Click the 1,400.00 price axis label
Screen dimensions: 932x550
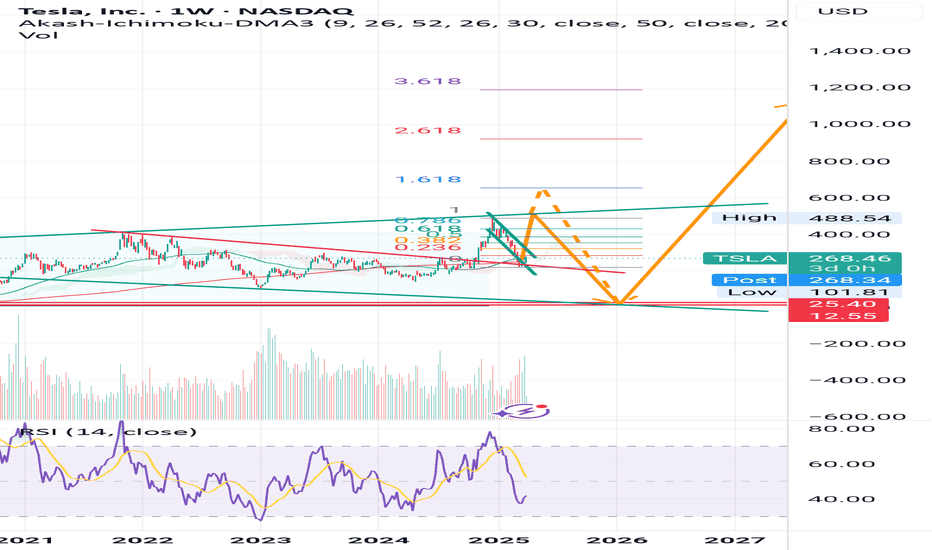click(x=860, y=51)
